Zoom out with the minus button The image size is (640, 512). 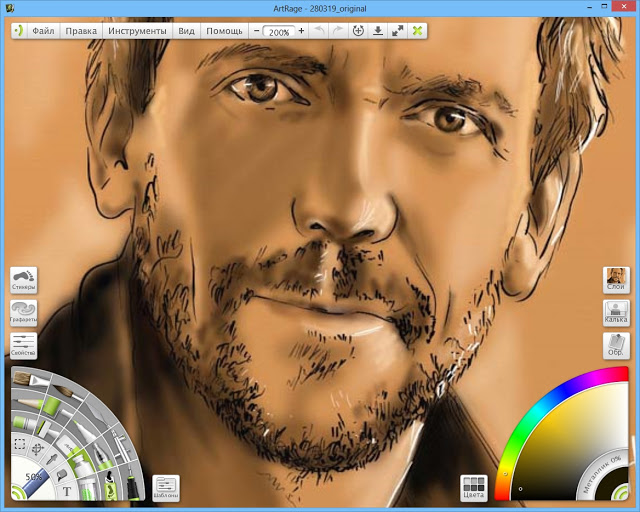[256, 31]
